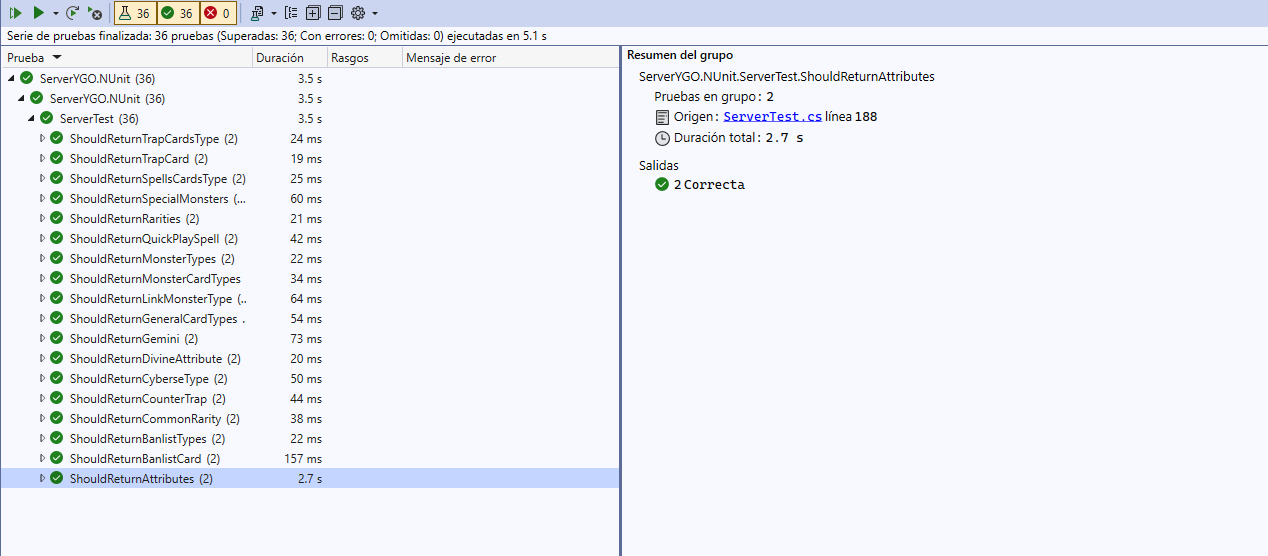The image size is (1268, 556).
Task: Click the Mensaje de error column header
Action: 510,58
